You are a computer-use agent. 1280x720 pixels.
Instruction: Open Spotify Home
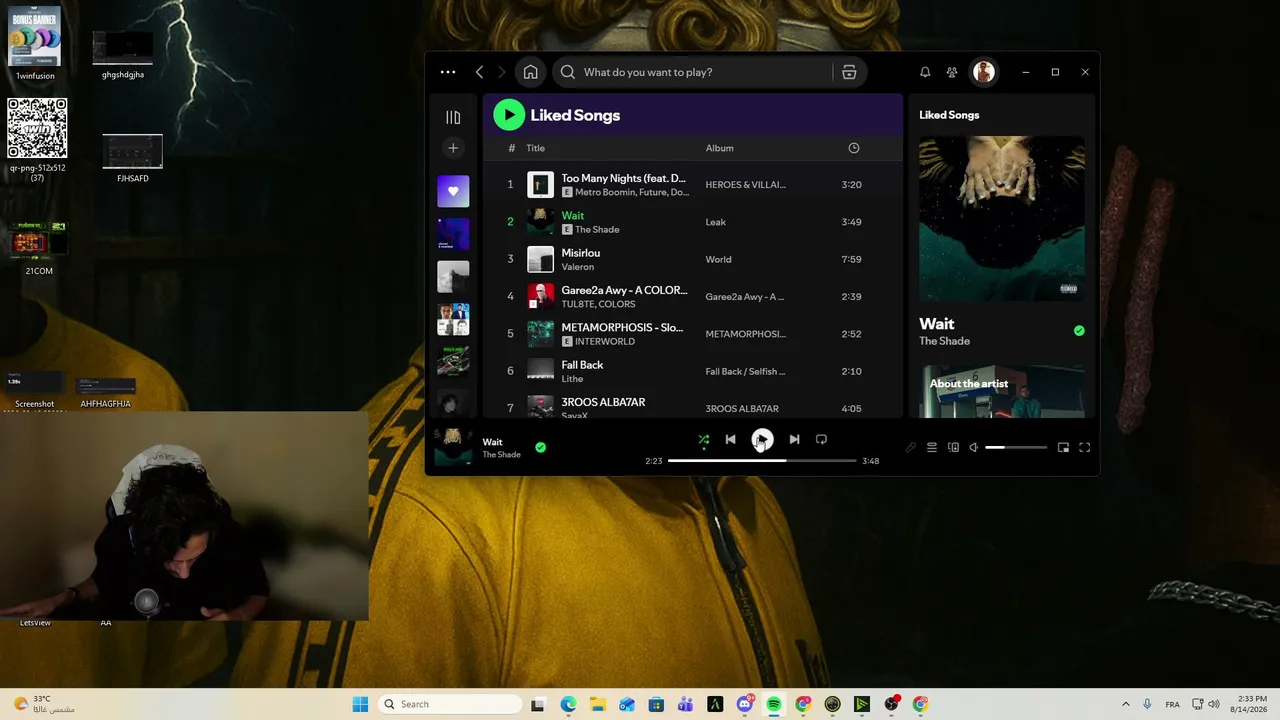530,72
